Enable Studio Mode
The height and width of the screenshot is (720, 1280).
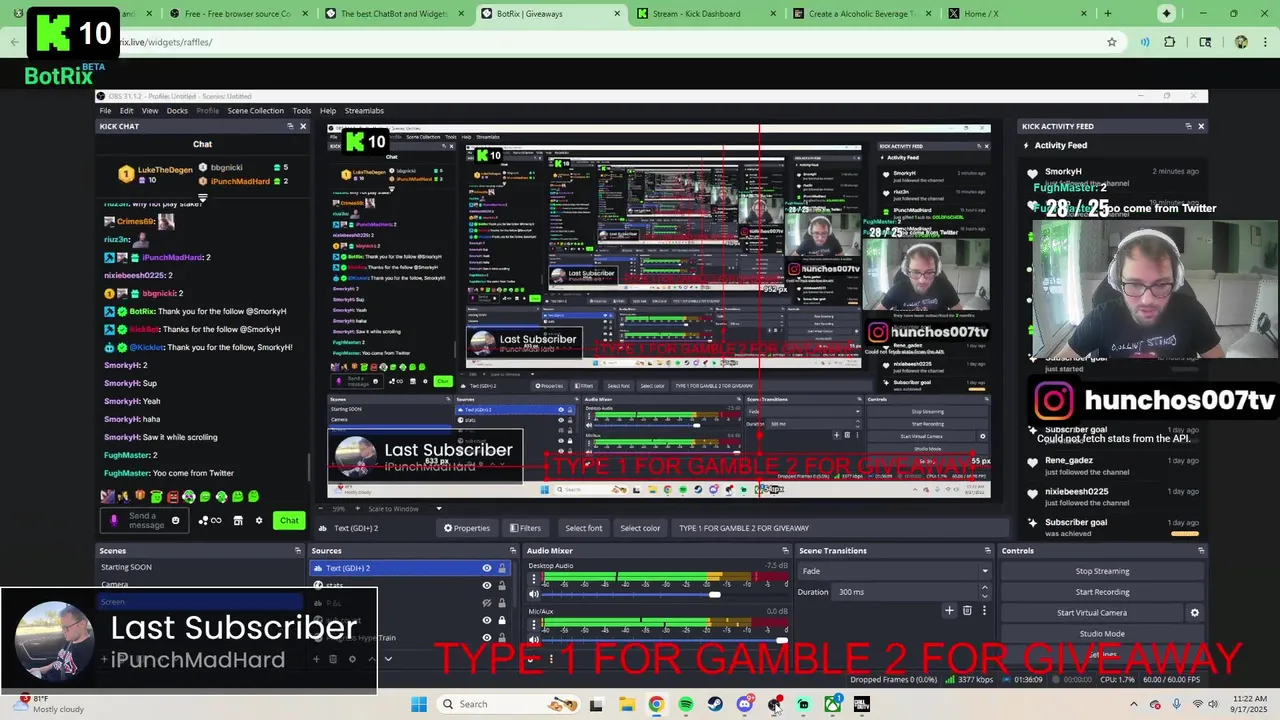1102,634
